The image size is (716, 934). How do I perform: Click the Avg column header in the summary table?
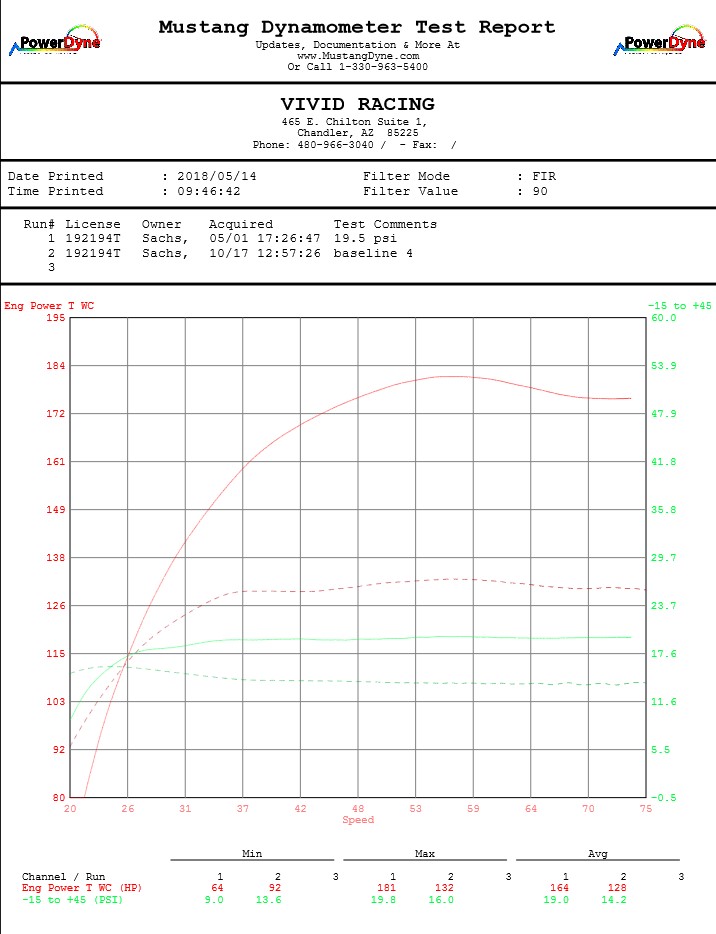(597, 854)
